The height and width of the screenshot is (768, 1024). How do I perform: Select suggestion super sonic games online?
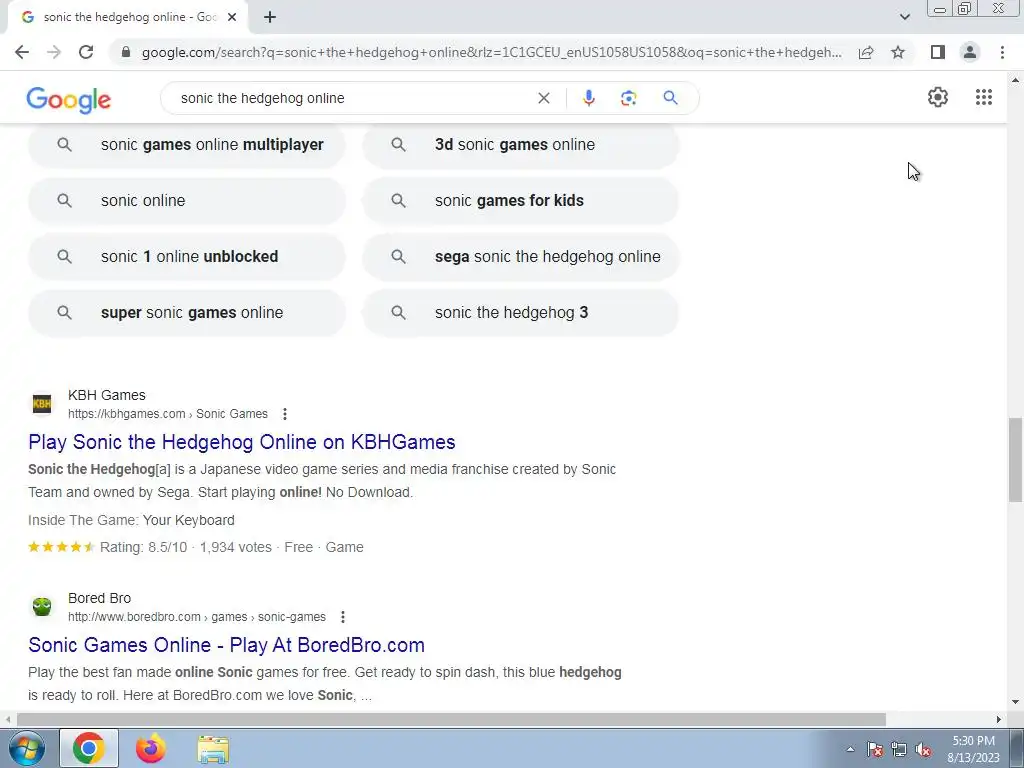(187, 313)
